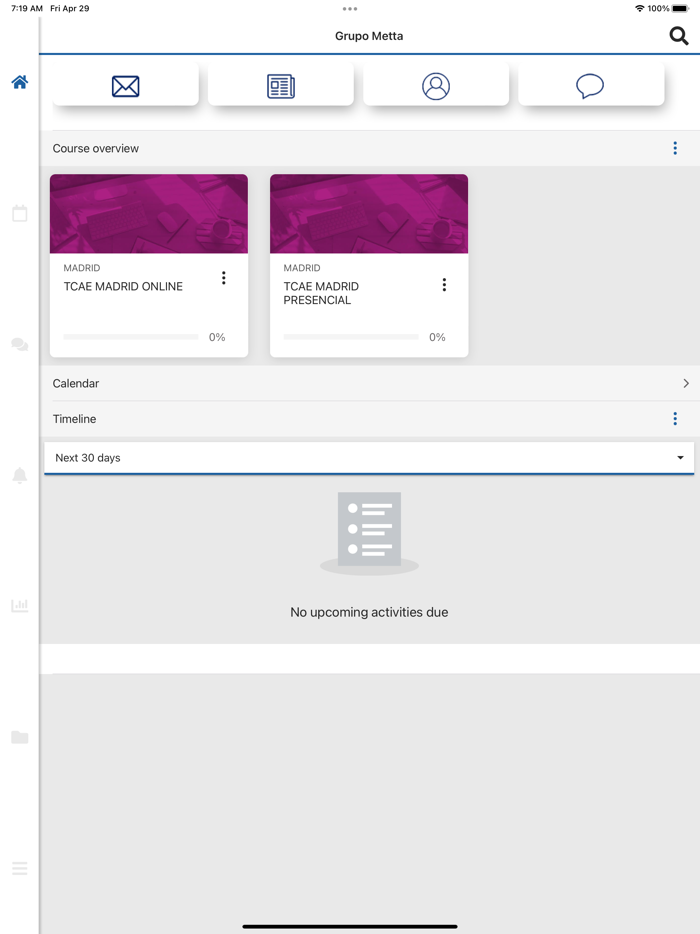This screenshot has height=934, width=700.
Task: Go to Home in the sidebar
Action: click(x=20, y=82)
